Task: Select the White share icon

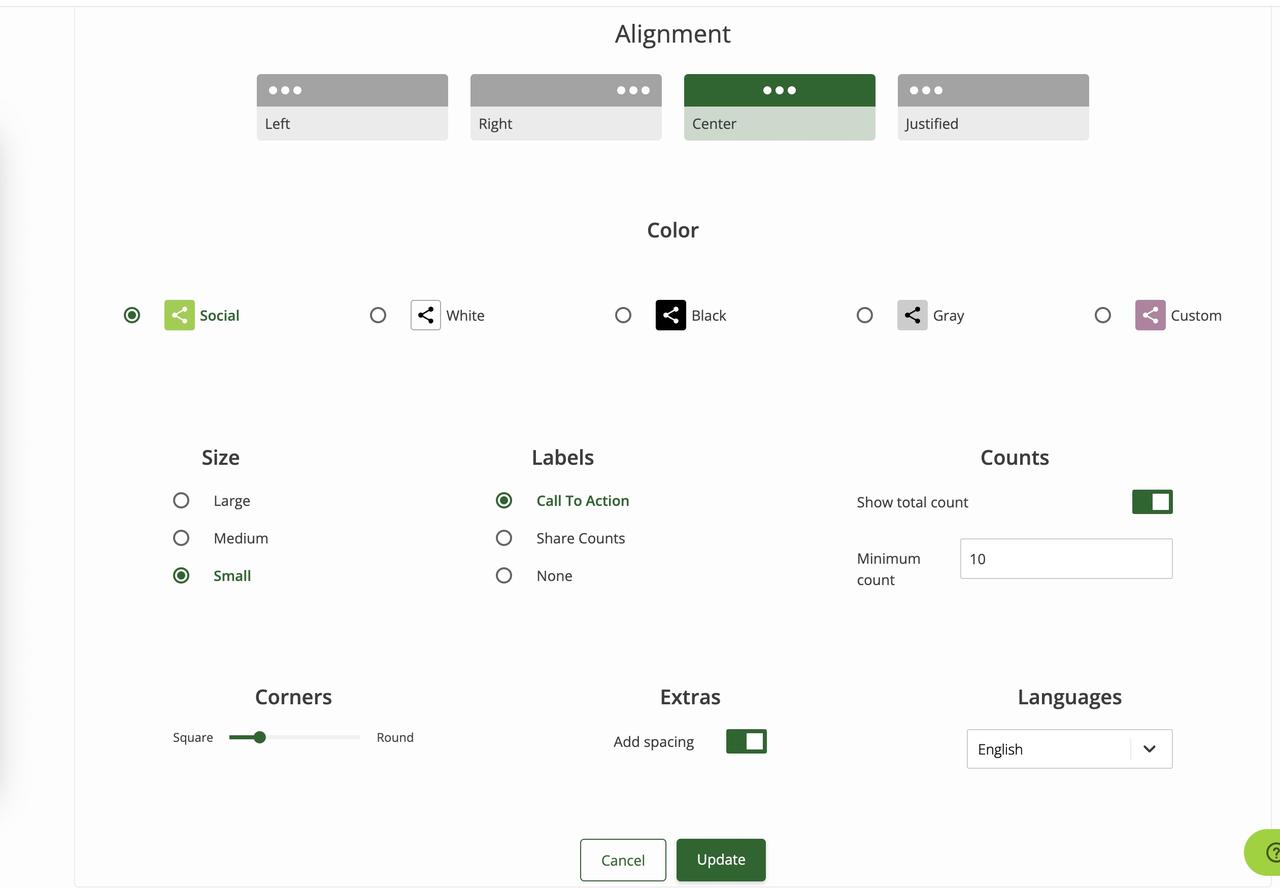Action: pos(424,315)
